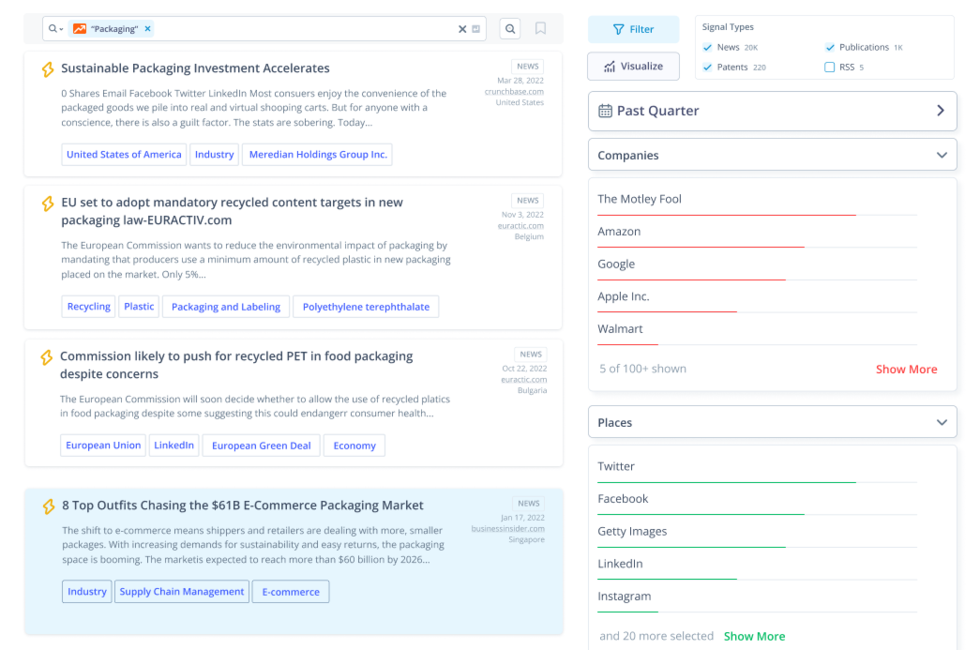This screenshot has height=650, width=980.
Task: Collapse the Places section
Action: (x=941, y=422)
